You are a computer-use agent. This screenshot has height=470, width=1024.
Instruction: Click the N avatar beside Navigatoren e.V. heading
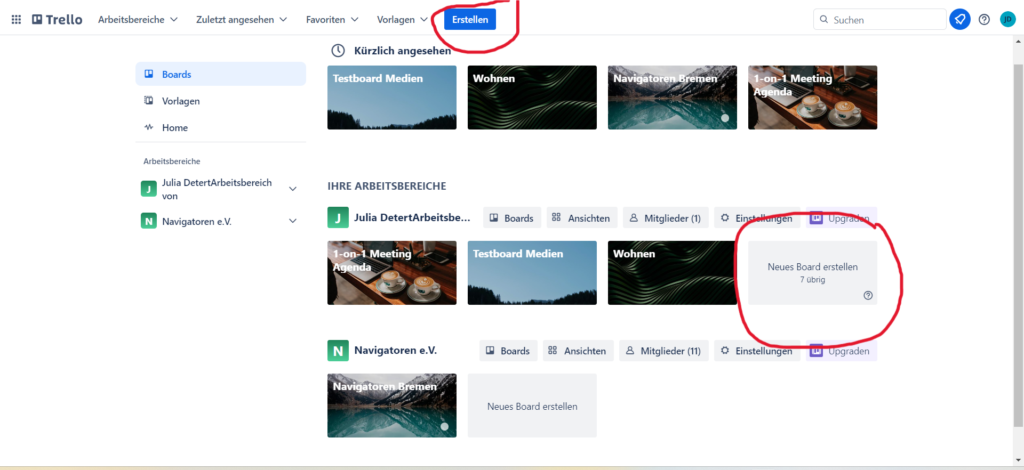click(338, 351)
